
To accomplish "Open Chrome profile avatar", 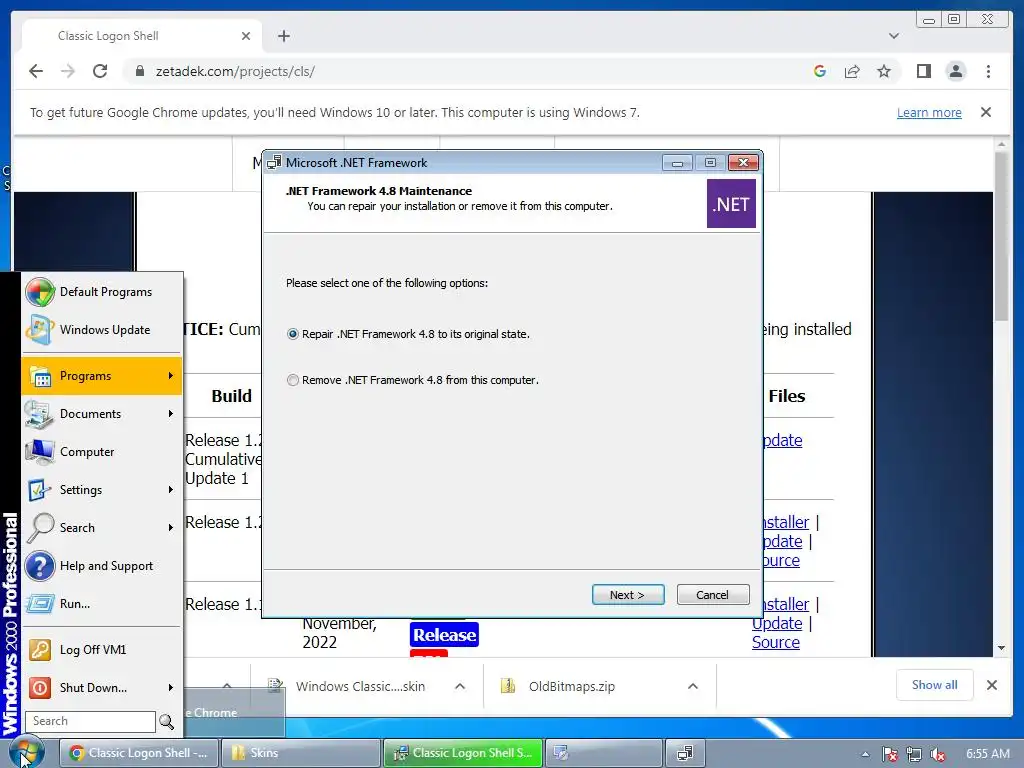I will (x=955, y=71).
